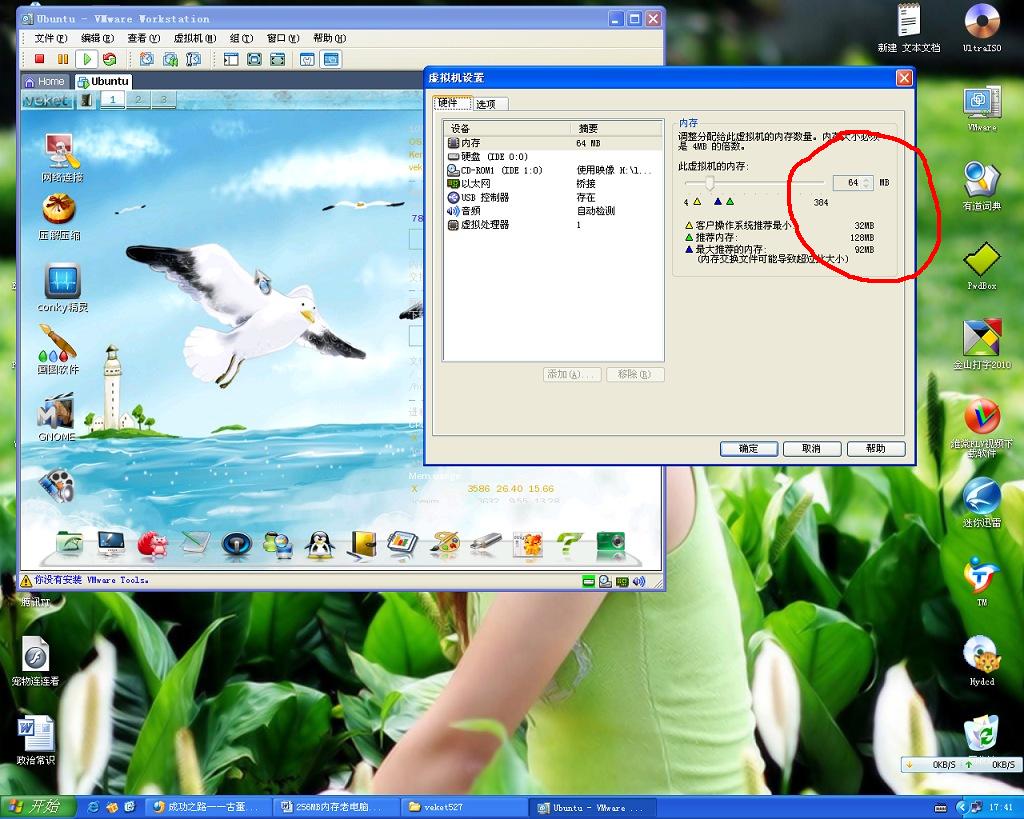
Task: Click the full screen mode icon
Action: click(278, 59)
